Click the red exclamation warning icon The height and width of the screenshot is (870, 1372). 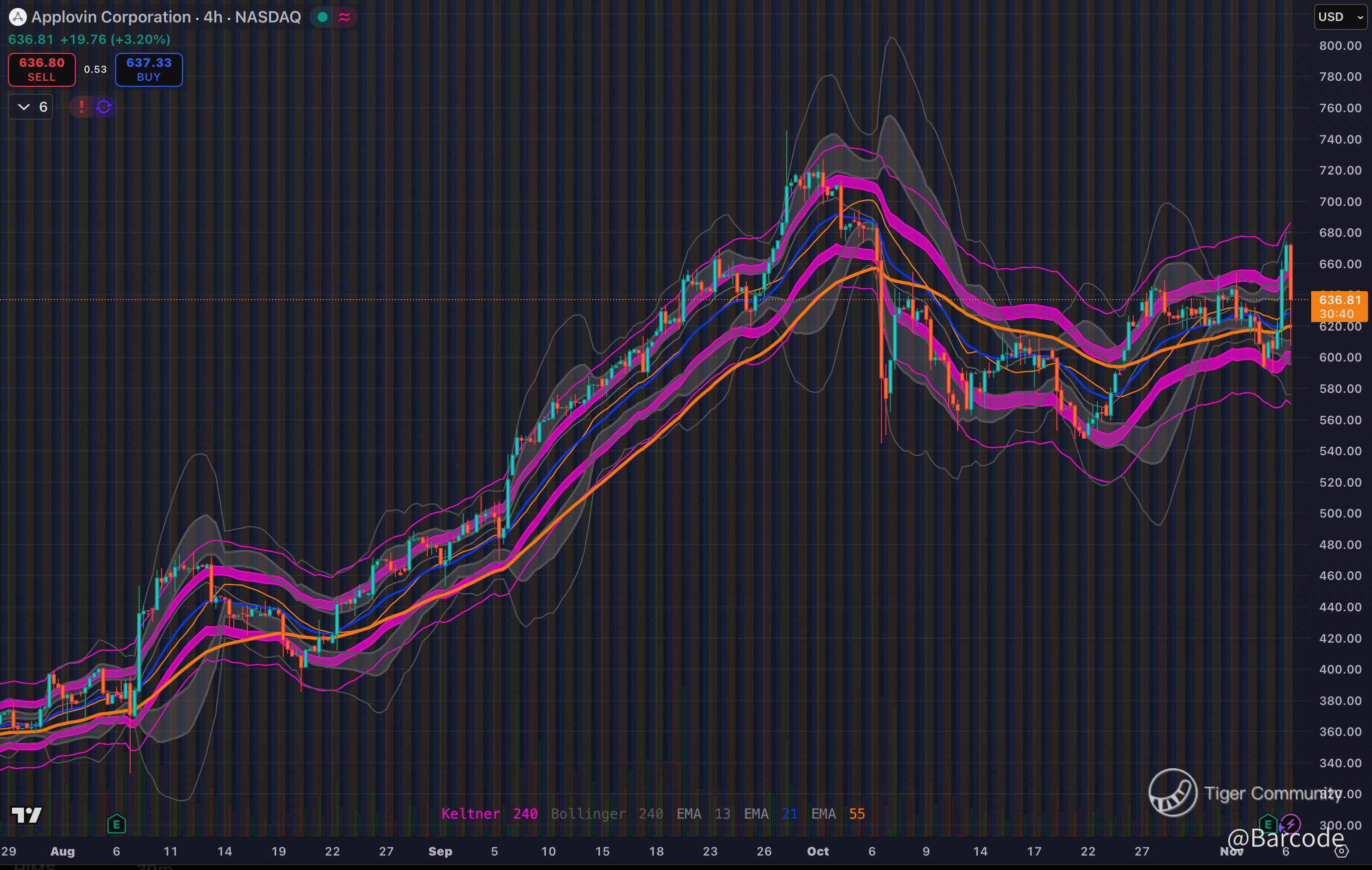[x=81, y=107]
